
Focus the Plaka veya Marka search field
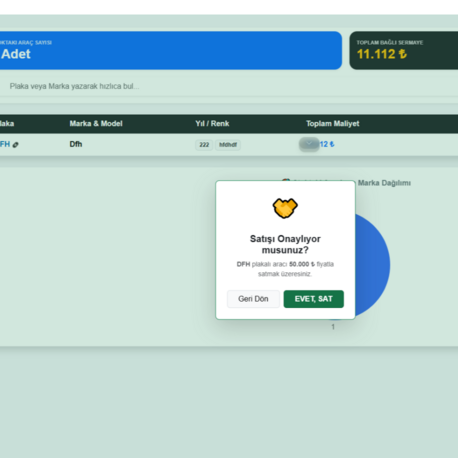point(230,86)
